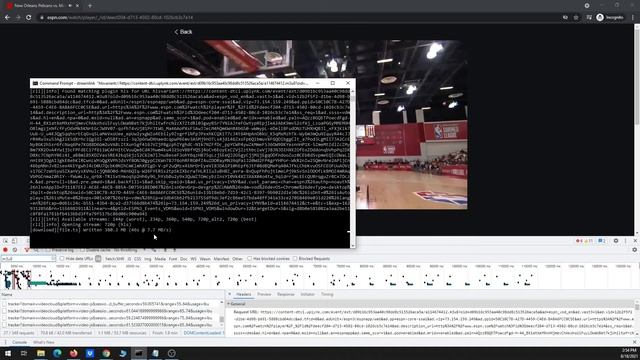
Task: Close the DevTools bottom drawer
Action: pyautogui.click(x=634, y=342)
